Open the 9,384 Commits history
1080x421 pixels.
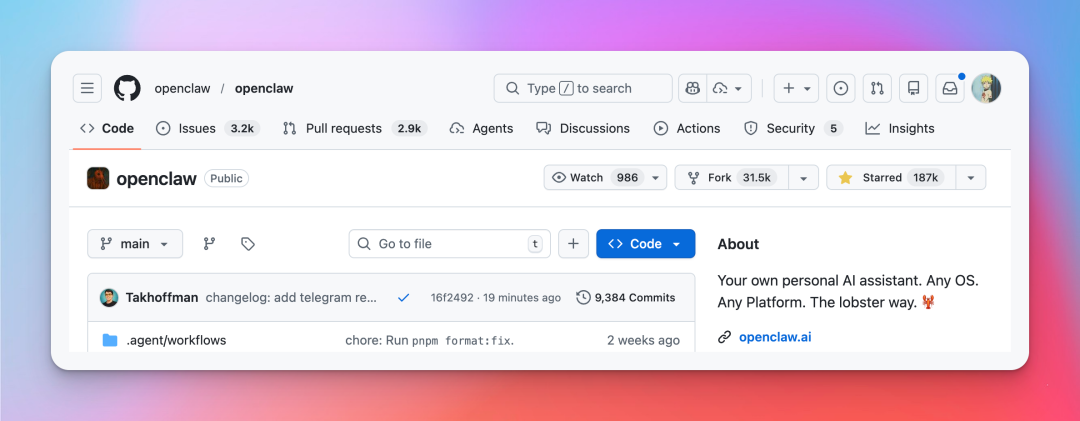pyautogui.click(x=626, y=298)
